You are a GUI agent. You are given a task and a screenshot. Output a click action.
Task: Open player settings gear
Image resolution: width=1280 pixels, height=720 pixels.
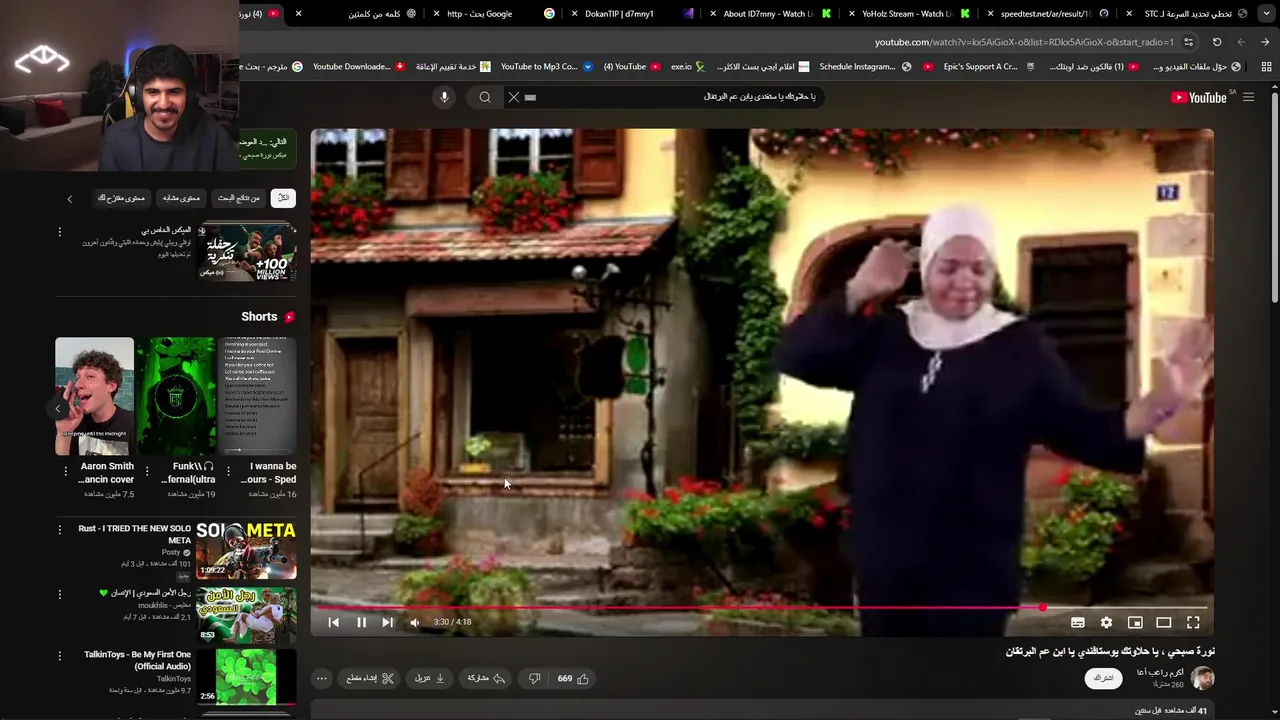coord(1106,622)
